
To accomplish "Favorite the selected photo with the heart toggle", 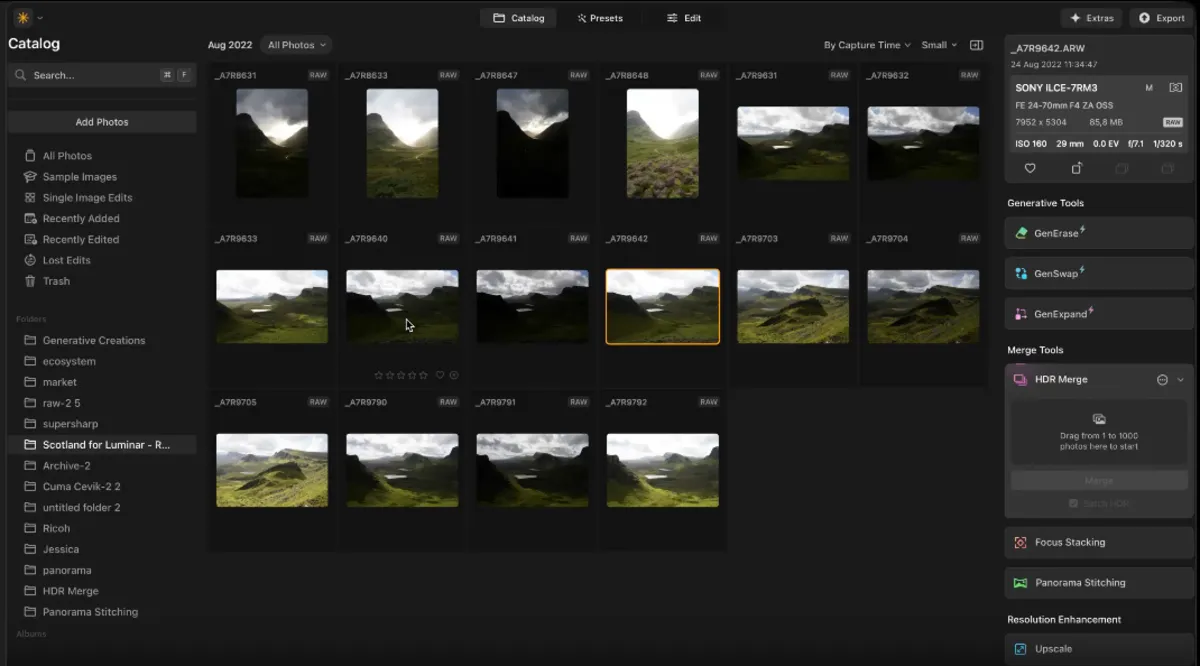I will pos(1029,168).
